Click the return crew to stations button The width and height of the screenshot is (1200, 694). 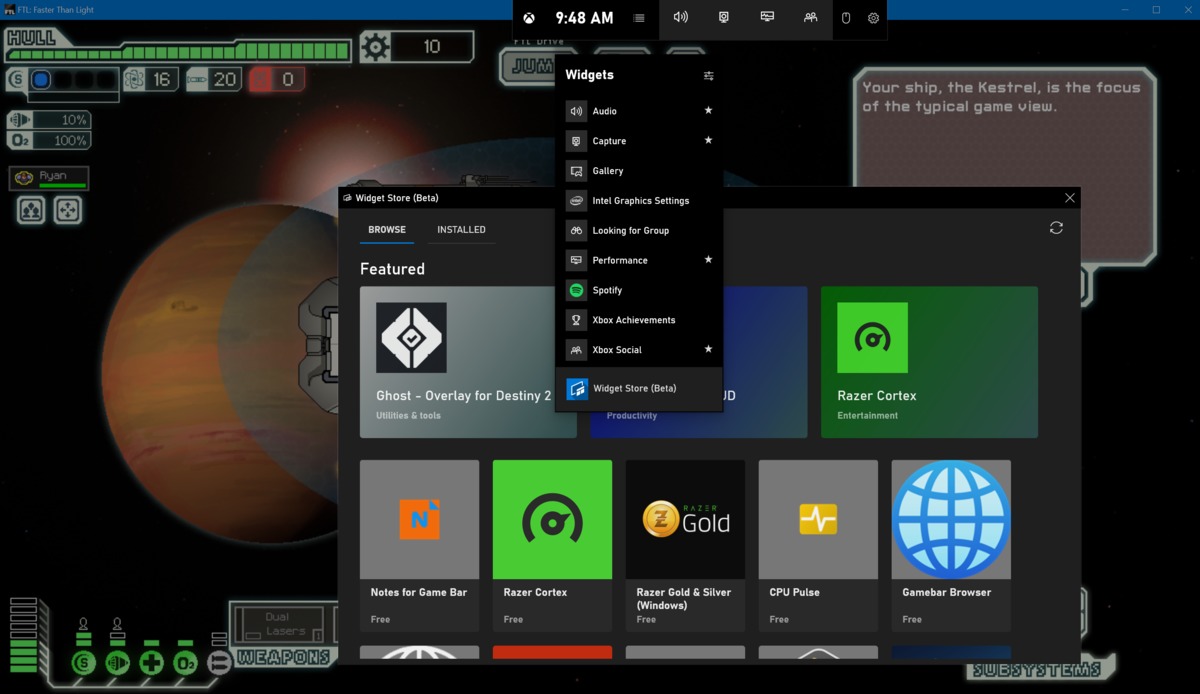click(x=68, y=210)
